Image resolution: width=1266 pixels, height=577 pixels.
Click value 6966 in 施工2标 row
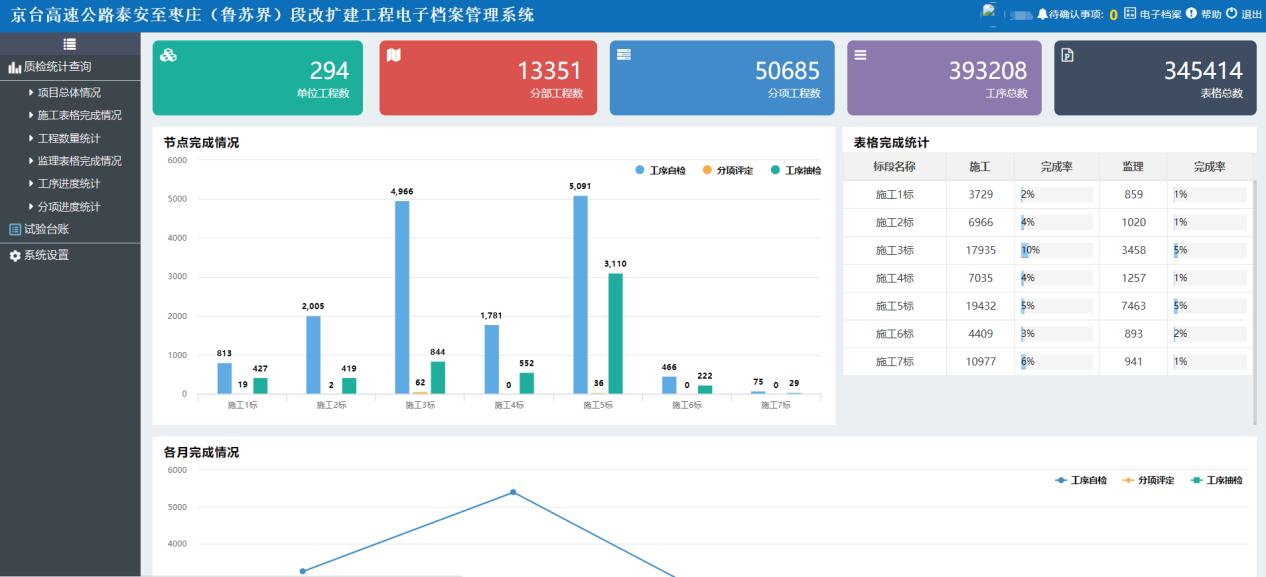click(x=981, y=223)
